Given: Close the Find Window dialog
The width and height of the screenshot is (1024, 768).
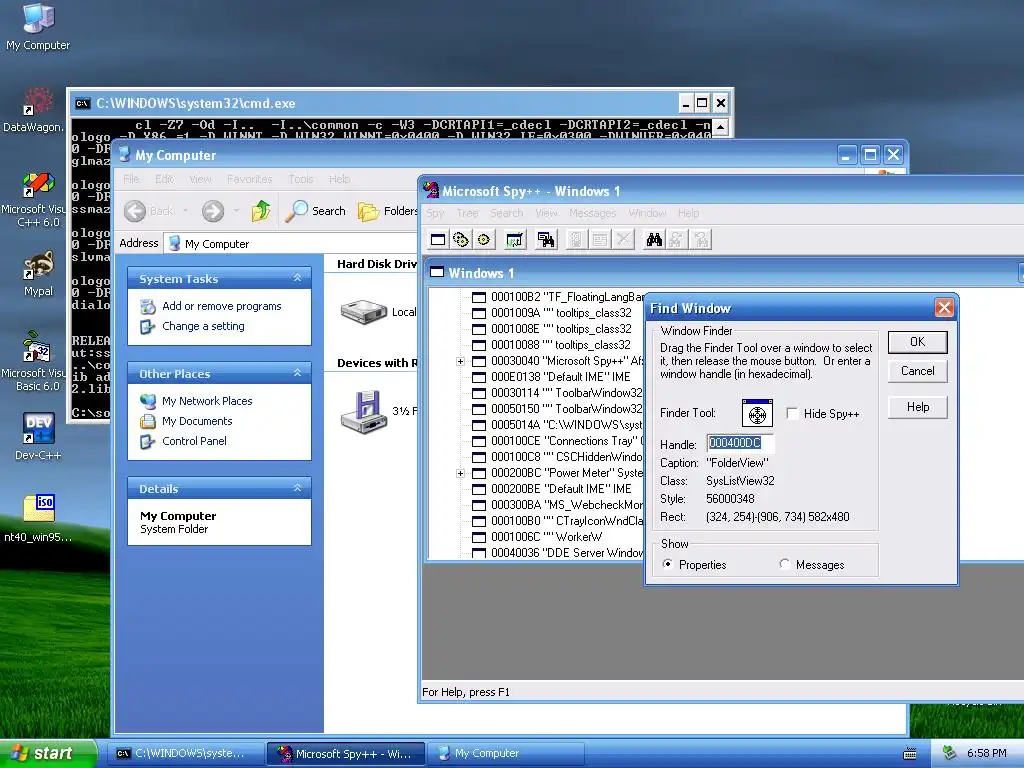Looking at the screenshot, I should click(x=944, y=308).
